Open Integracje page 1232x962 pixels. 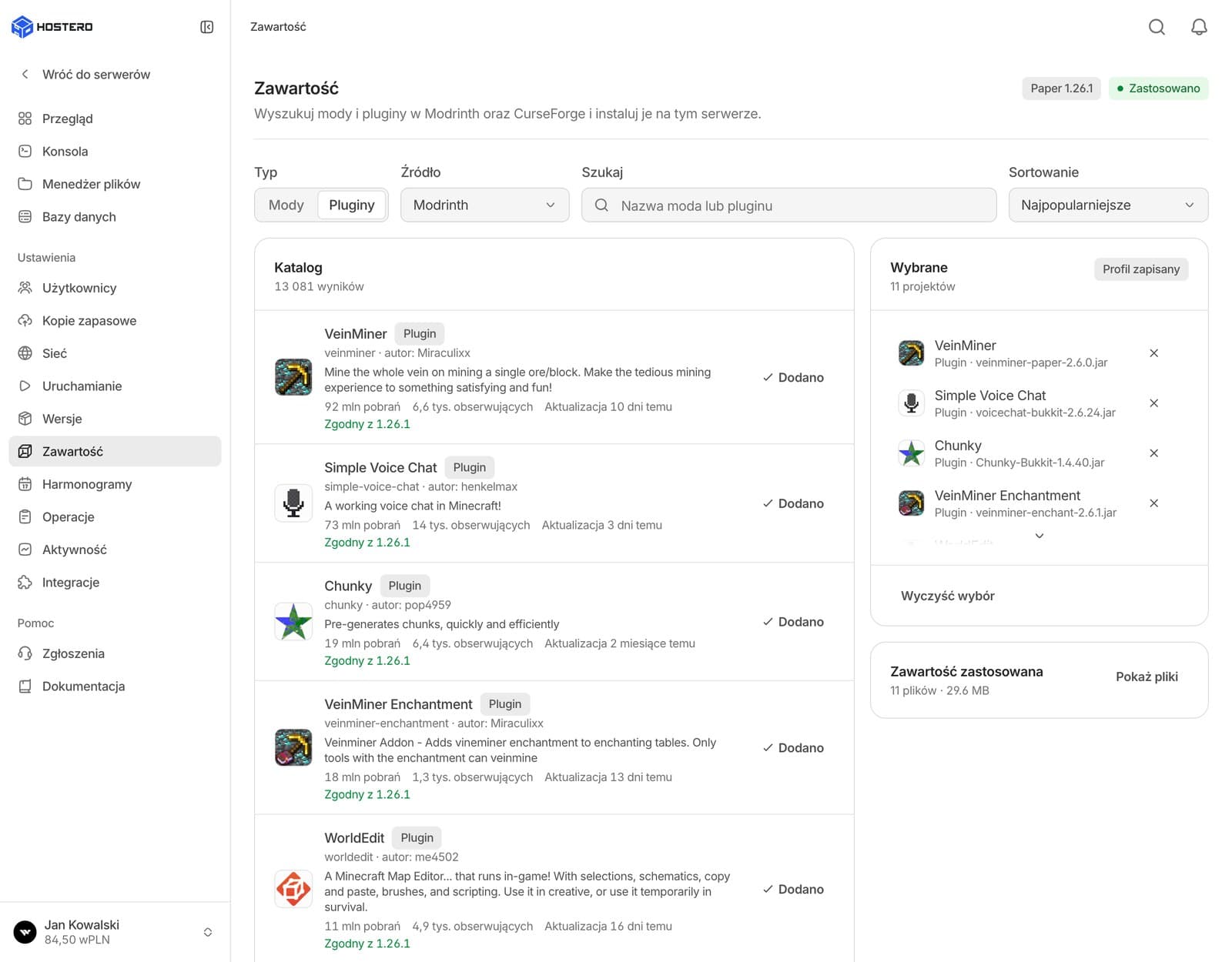tap(115, 583)
